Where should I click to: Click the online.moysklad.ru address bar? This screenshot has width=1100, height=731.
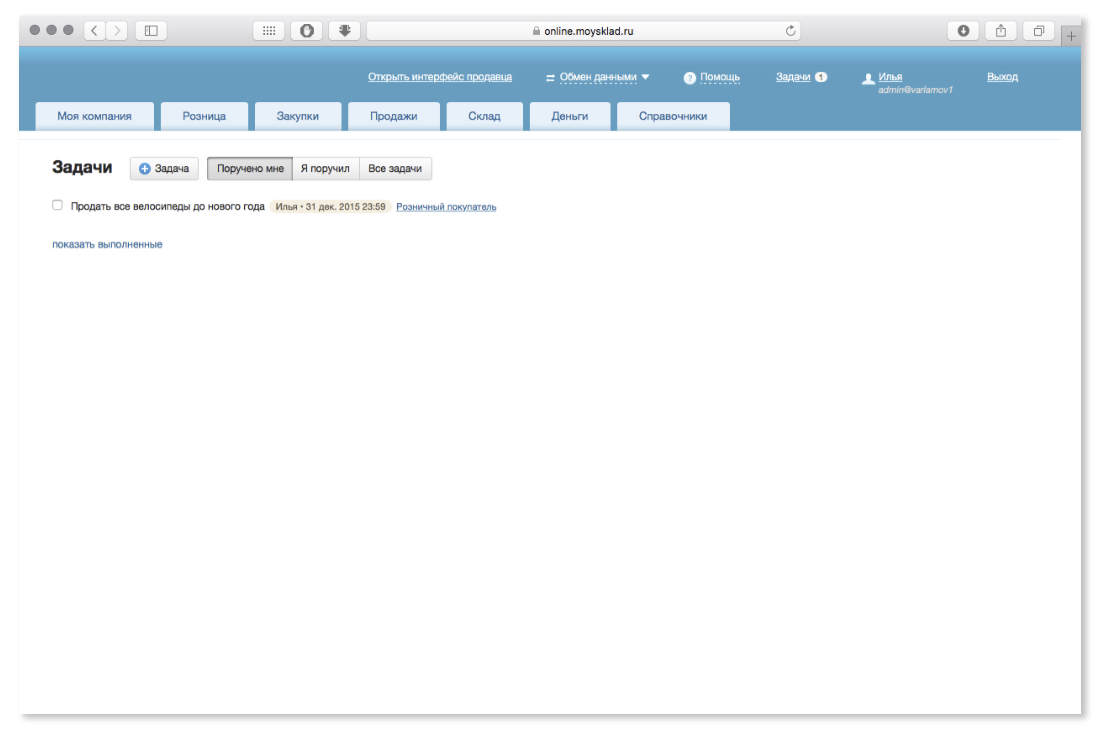[583, 31]
